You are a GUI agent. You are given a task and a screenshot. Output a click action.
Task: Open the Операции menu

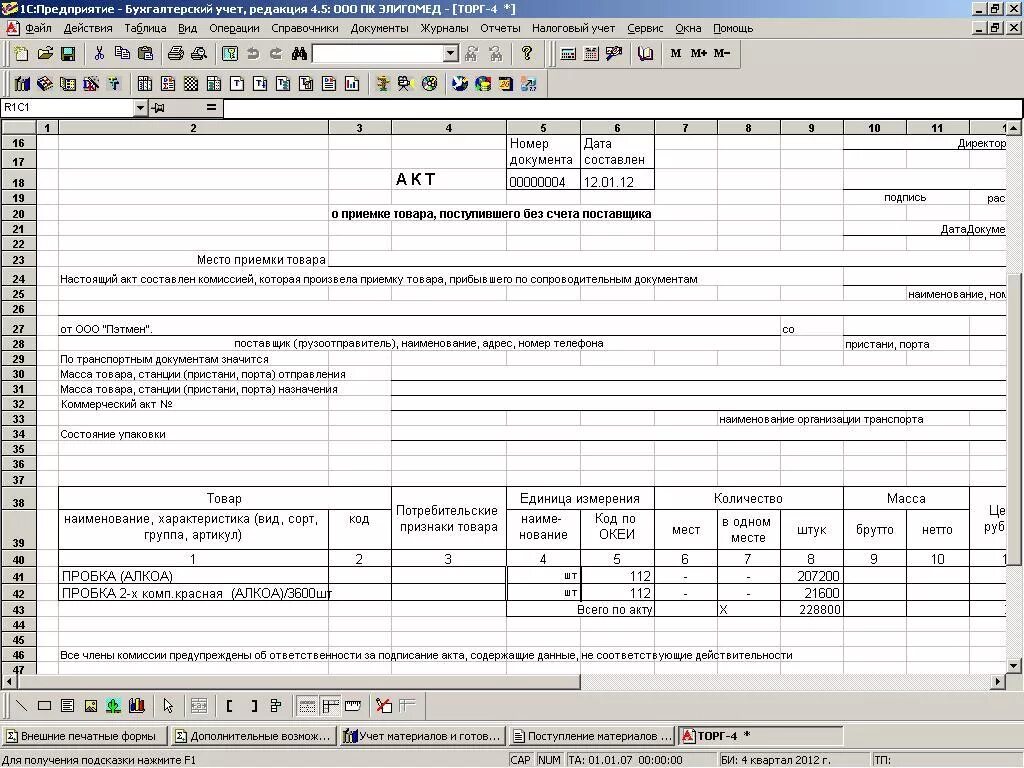tap(234, 28)
